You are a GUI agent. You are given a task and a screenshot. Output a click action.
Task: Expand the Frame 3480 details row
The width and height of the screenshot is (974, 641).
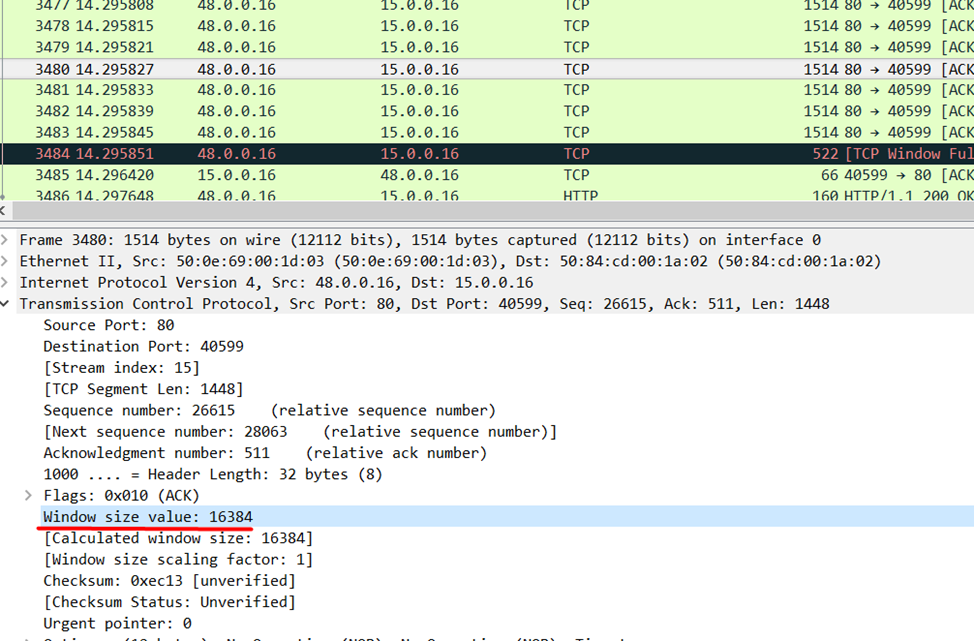point(6,240)
